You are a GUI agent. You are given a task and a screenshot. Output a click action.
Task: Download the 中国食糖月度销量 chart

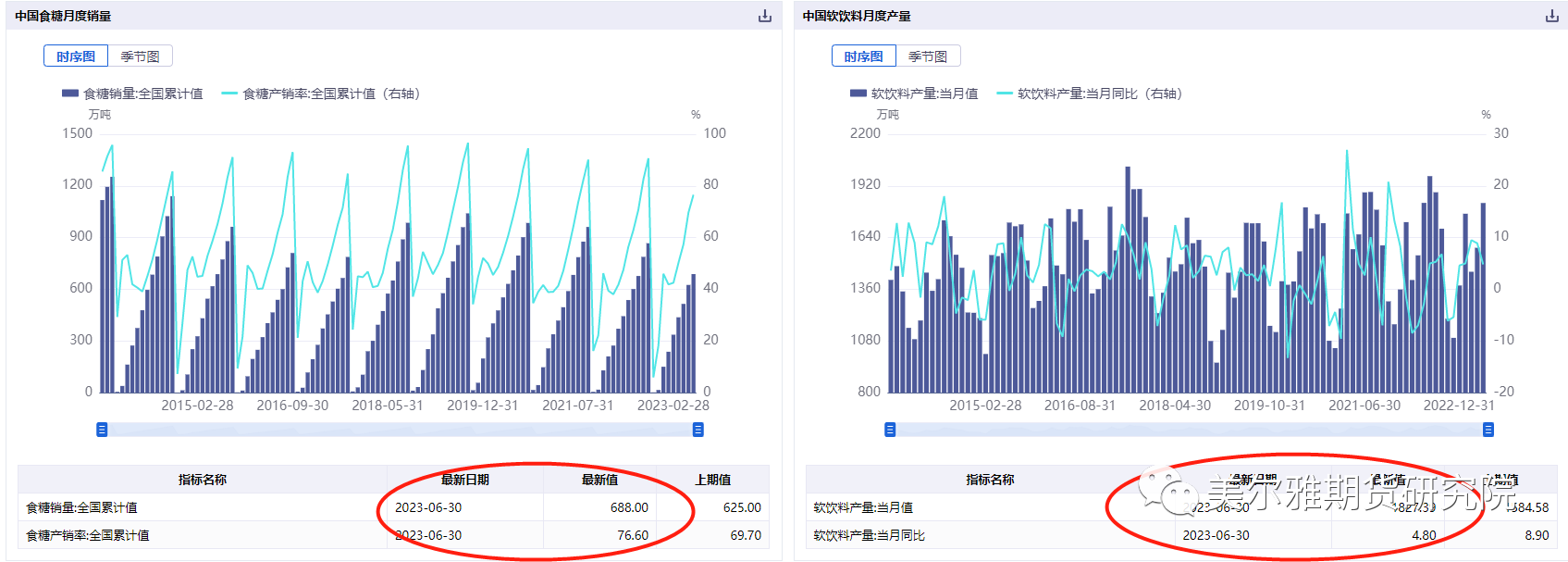pyautogui.click(x=764, y=16)
